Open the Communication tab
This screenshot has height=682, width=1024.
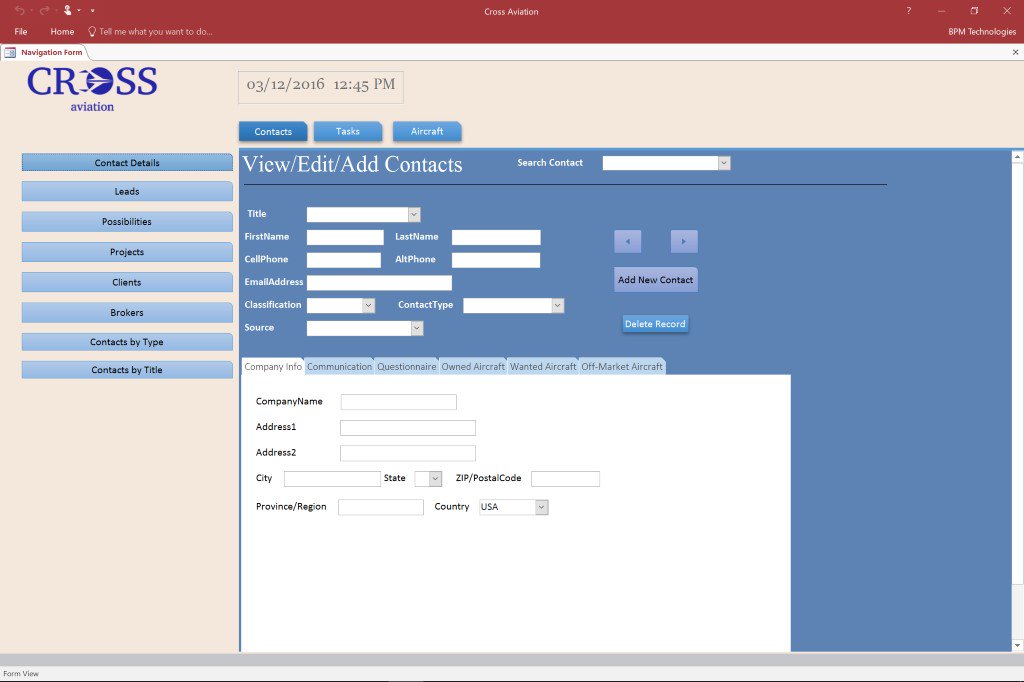pyautogui.click(x=339, y=366)
